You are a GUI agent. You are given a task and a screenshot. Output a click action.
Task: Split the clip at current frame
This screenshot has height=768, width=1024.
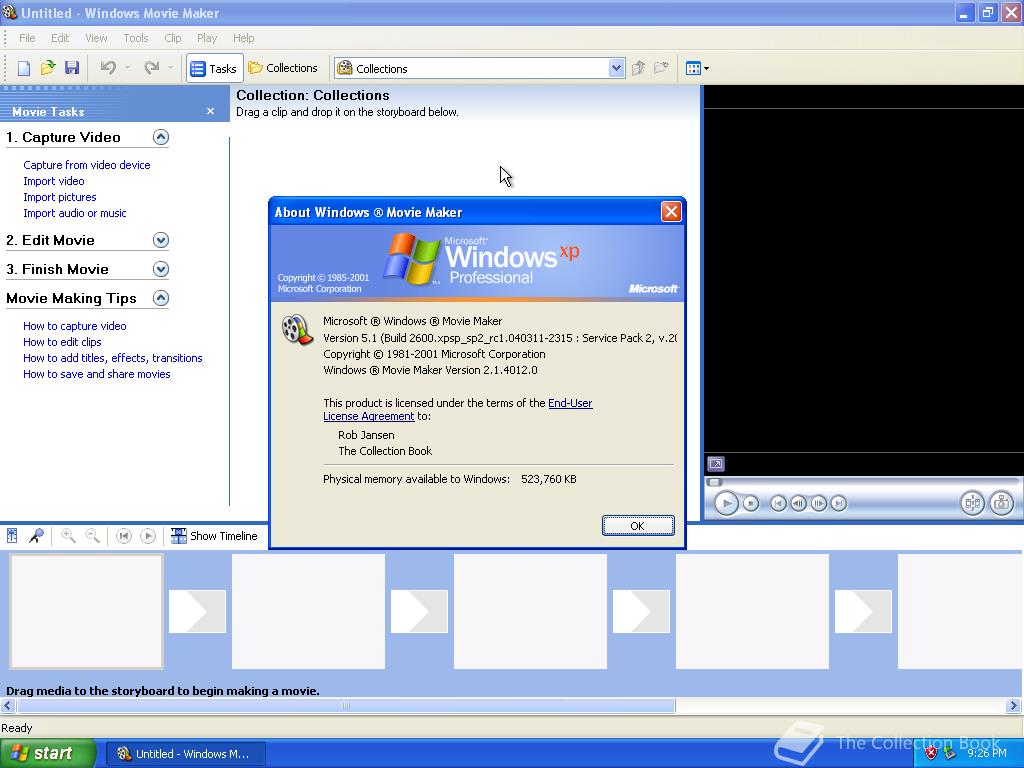click(972, 504)
